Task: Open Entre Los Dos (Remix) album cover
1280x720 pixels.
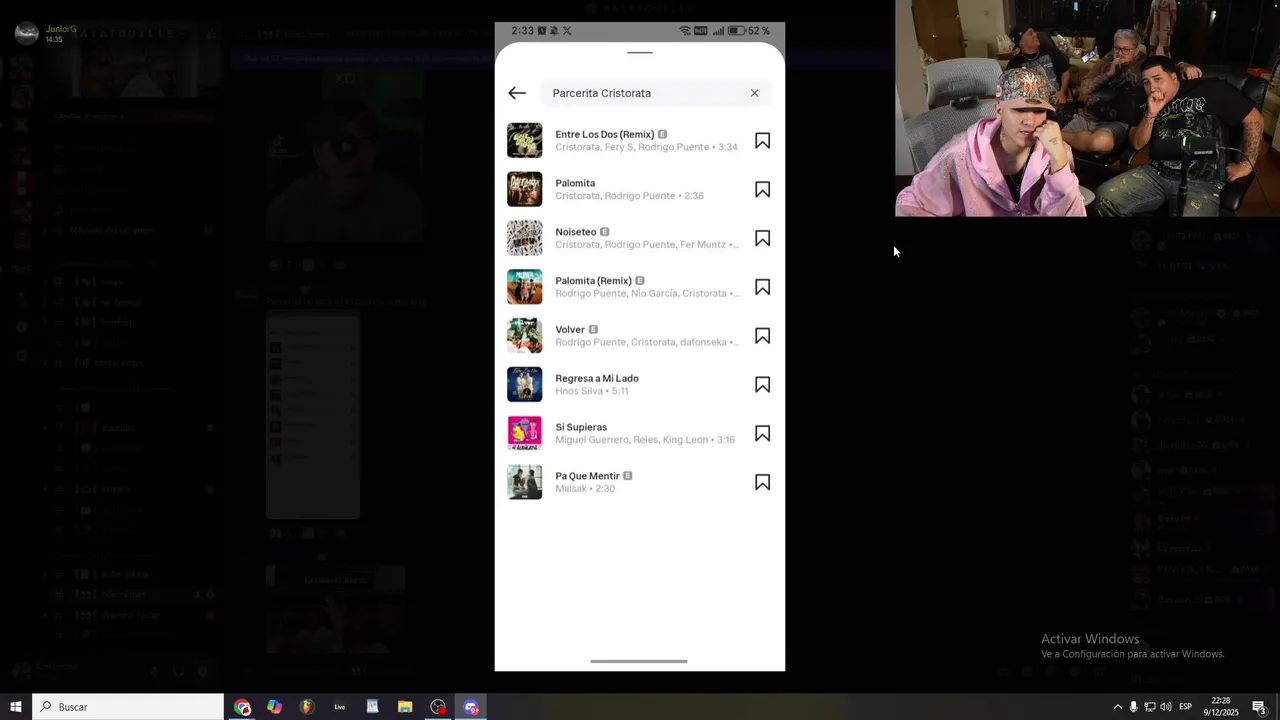Action: point(525,140)
